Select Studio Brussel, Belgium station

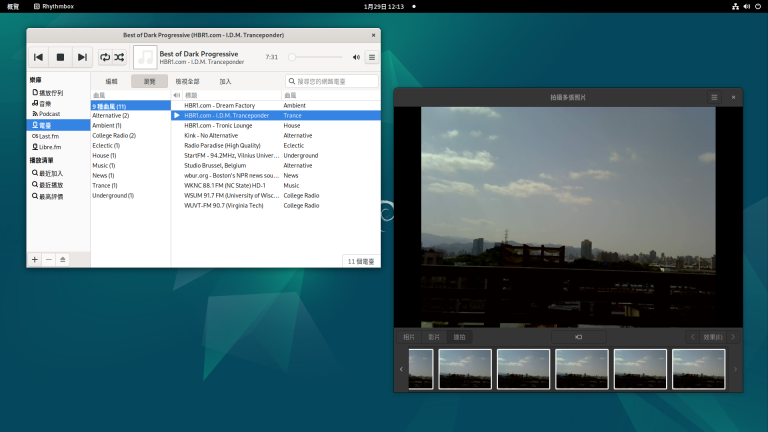276,166
